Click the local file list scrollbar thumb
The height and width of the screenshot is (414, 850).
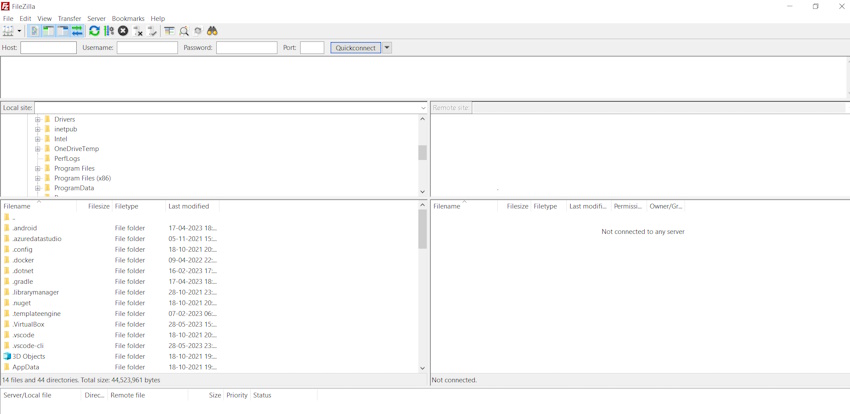click(x=423, y=229)
